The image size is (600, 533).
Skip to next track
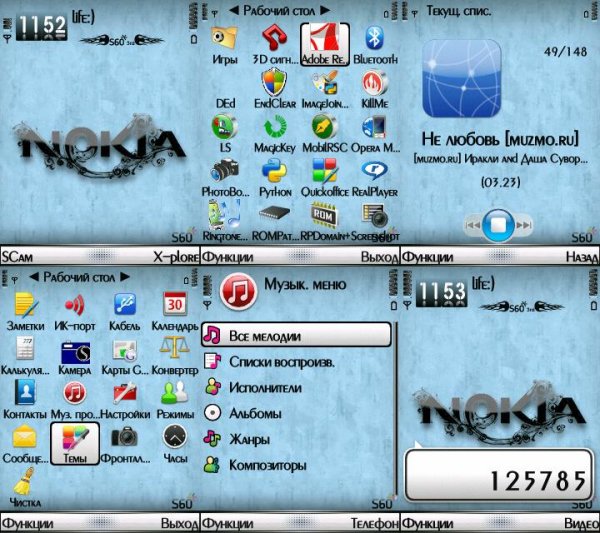[523, 225]
